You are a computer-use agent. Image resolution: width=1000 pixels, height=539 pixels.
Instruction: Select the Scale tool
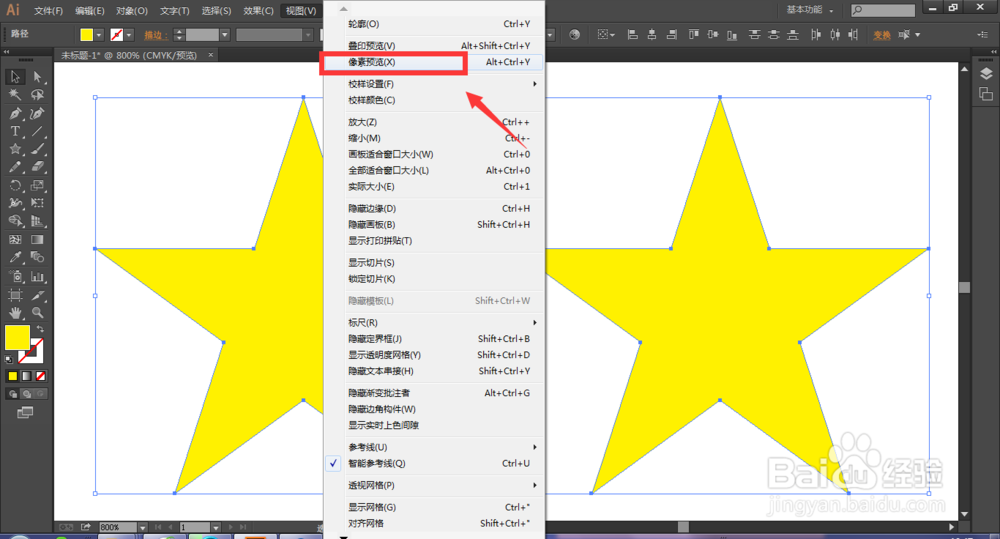(38, 186)
